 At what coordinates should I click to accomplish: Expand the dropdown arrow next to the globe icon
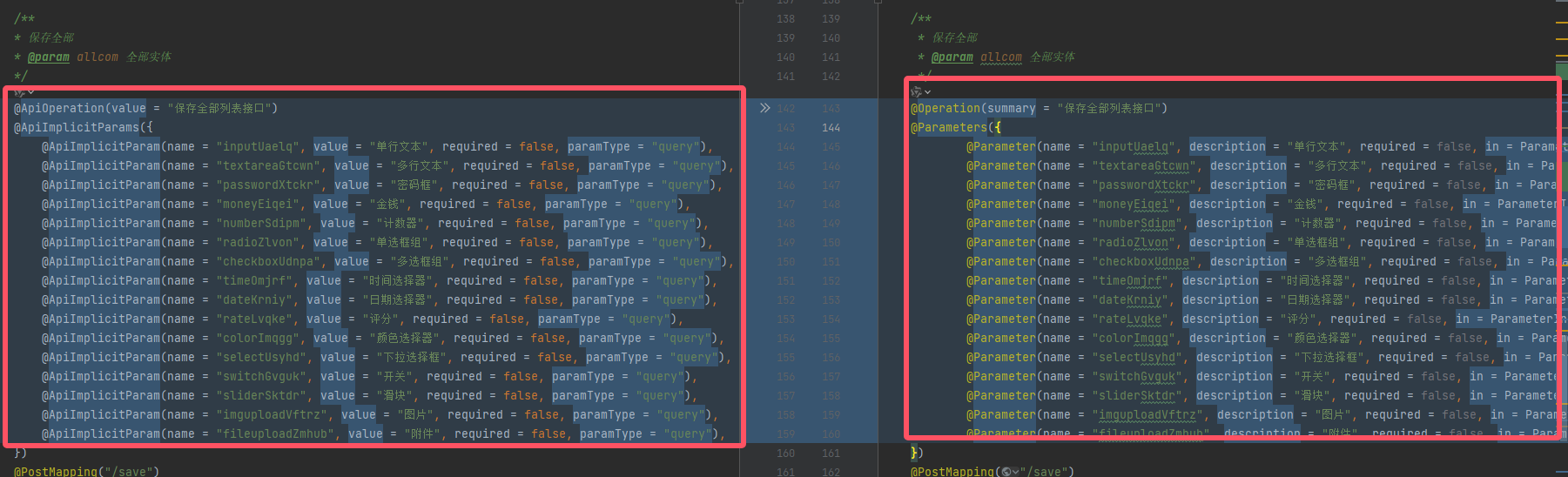1015,472
